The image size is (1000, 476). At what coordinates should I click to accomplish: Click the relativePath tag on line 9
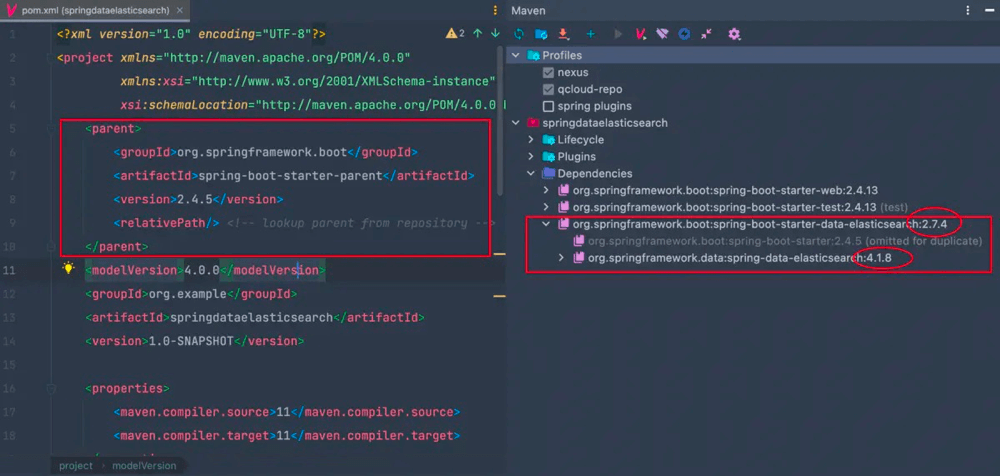pyautogui.click(x=167, y=223)
